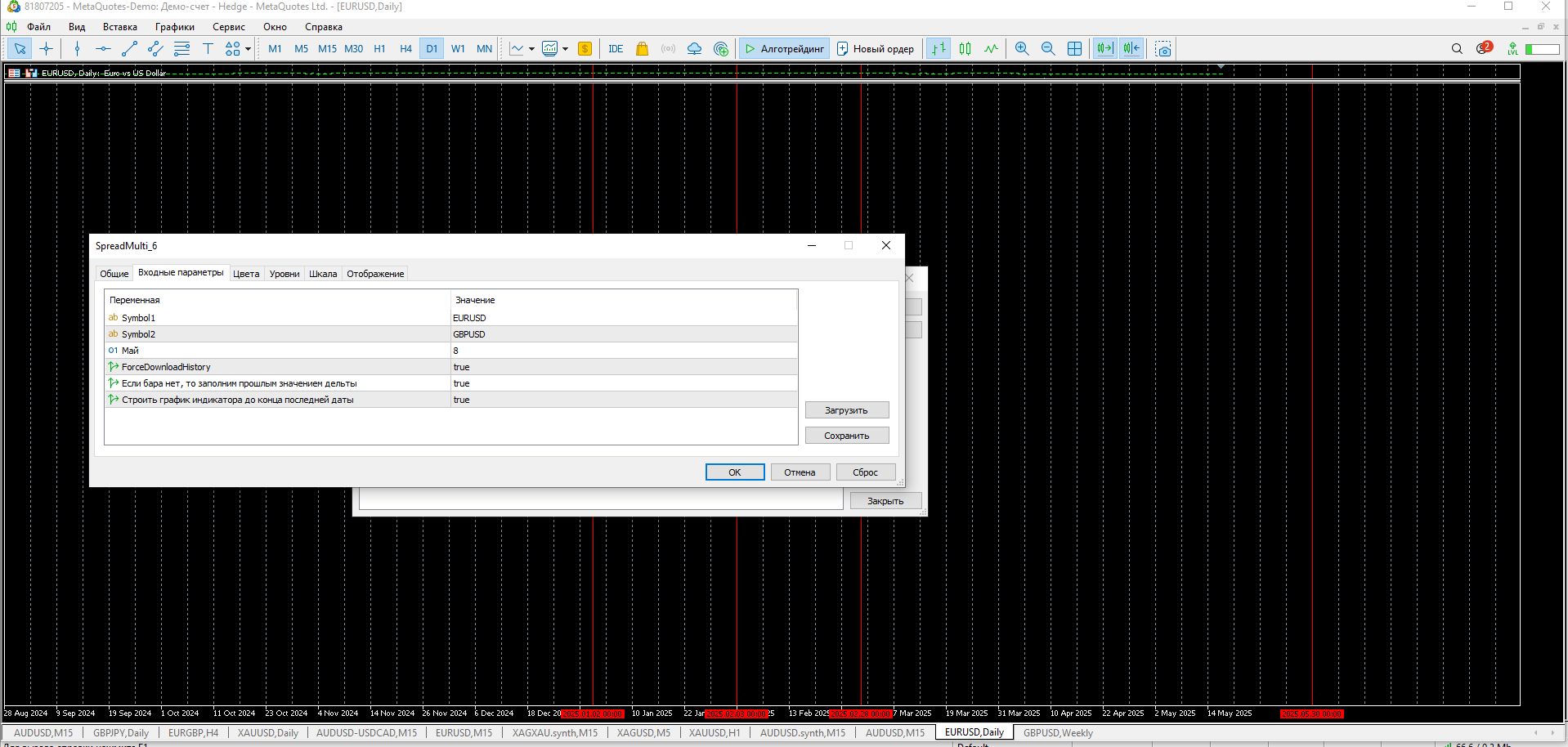Viewport: 1568px width, 747px height.
Task: Click the Новый ордер button
Action: point(876,49)
